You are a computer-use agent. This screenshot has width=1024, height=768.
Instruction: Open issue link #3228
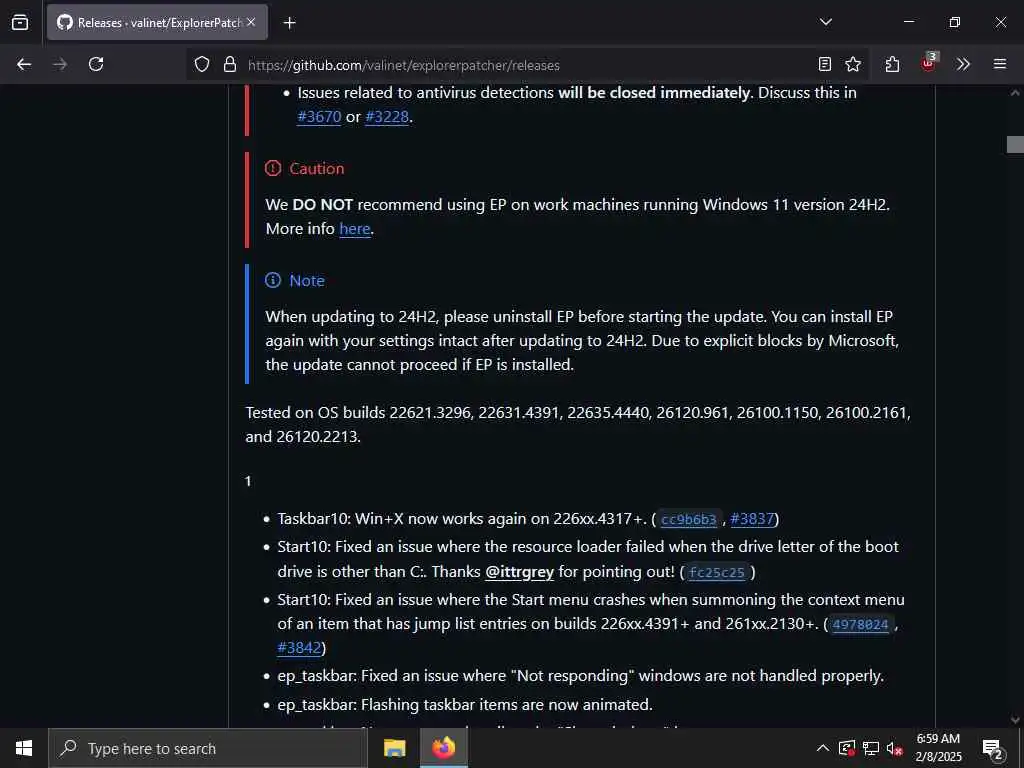click(387, 117)
